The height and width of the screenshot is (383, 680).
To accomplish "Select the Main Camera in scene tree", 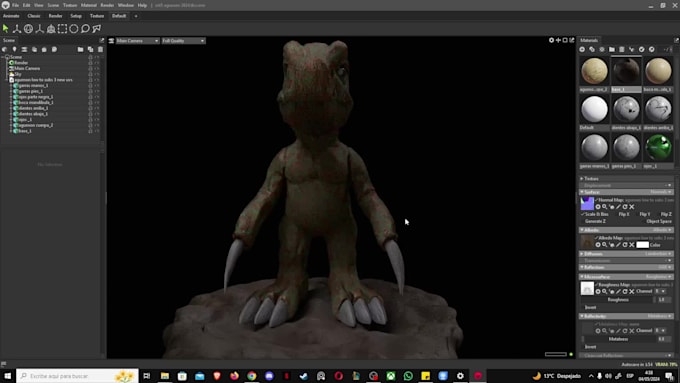I will tap(27, 69).
